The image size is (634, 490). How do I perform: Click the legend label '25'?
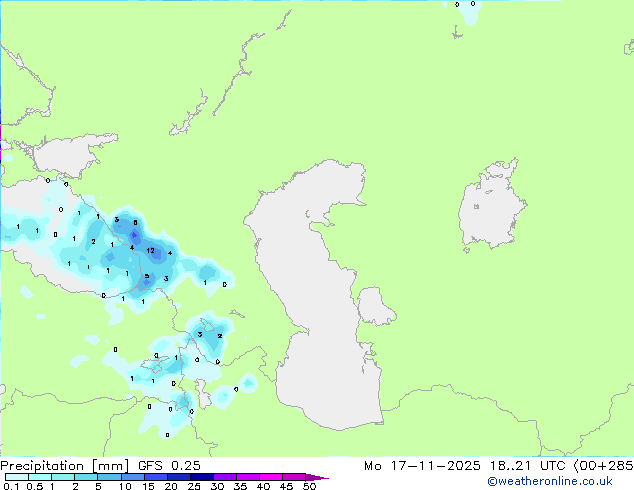point(194,486)
